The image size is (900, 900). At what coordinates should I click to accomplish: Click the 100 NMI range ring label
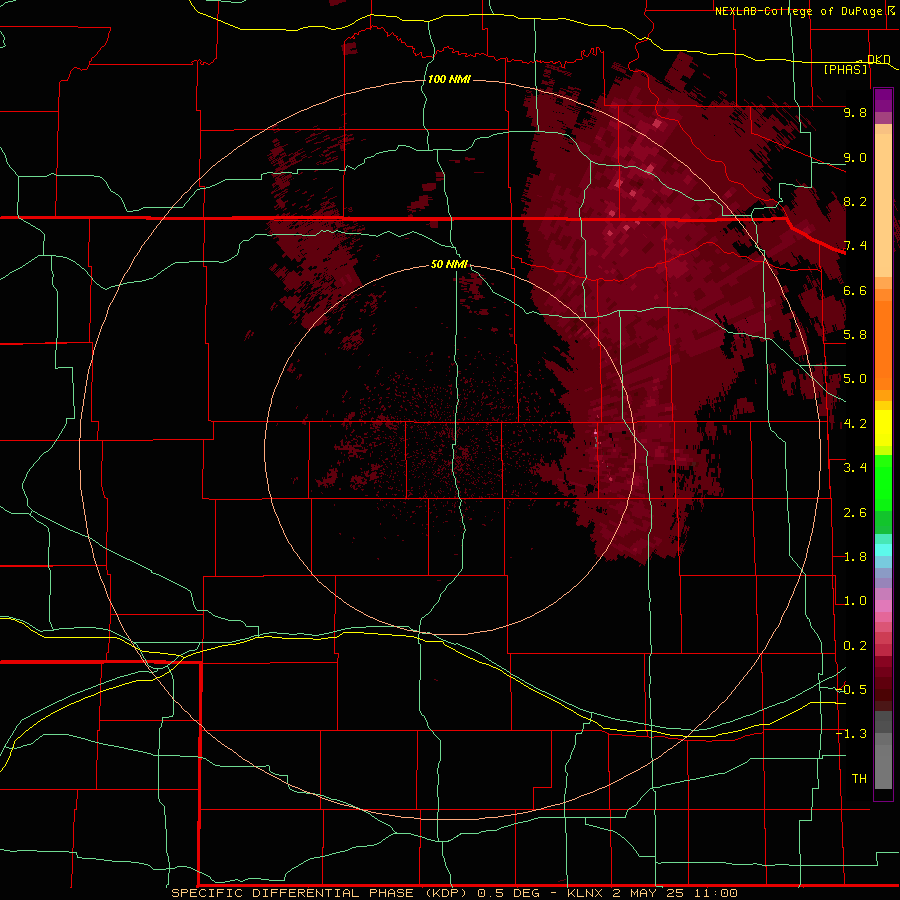(449, 79)
